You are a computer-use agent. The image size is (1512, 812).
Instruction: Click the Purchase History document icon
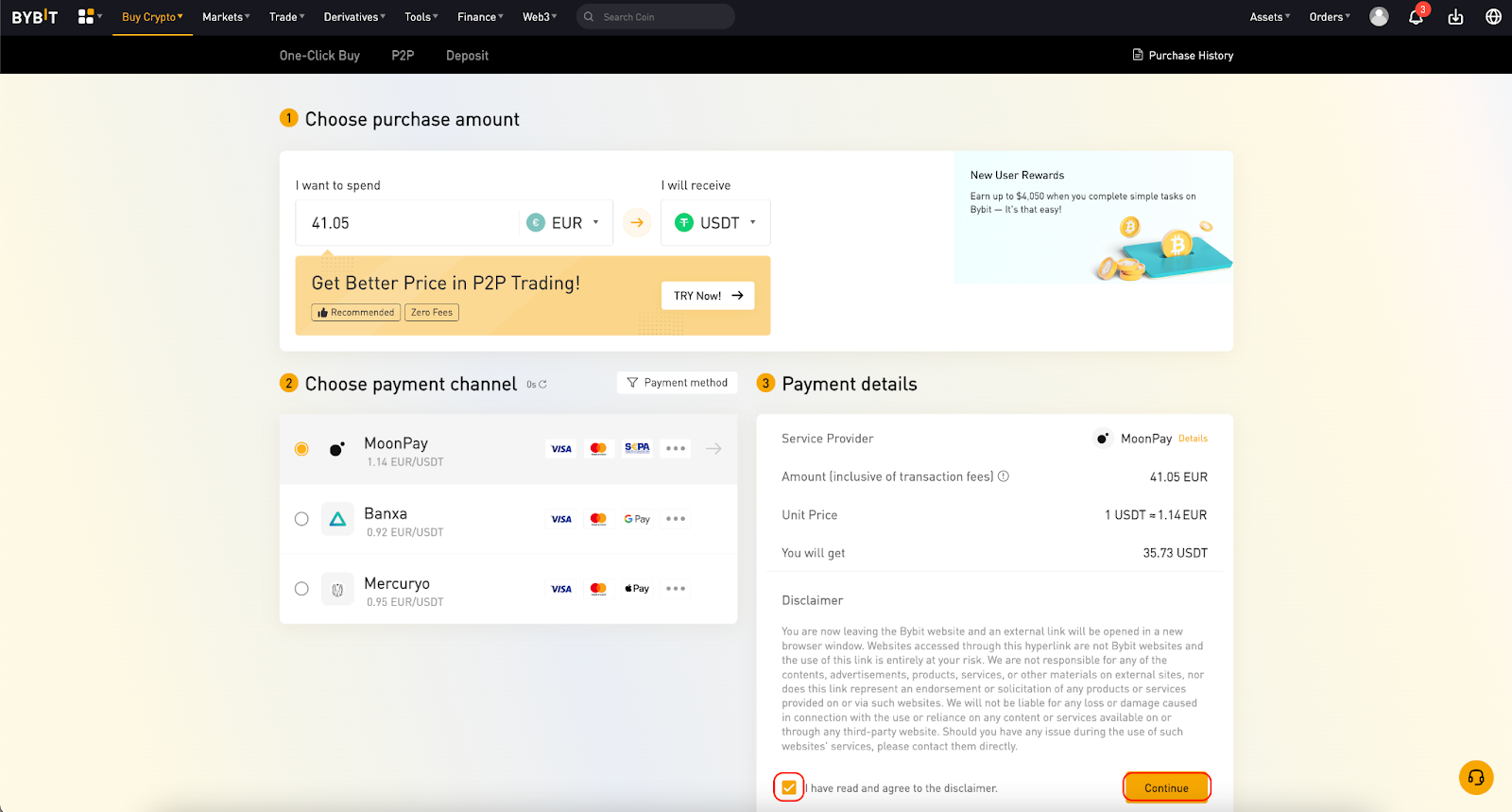coord(1138,55)
